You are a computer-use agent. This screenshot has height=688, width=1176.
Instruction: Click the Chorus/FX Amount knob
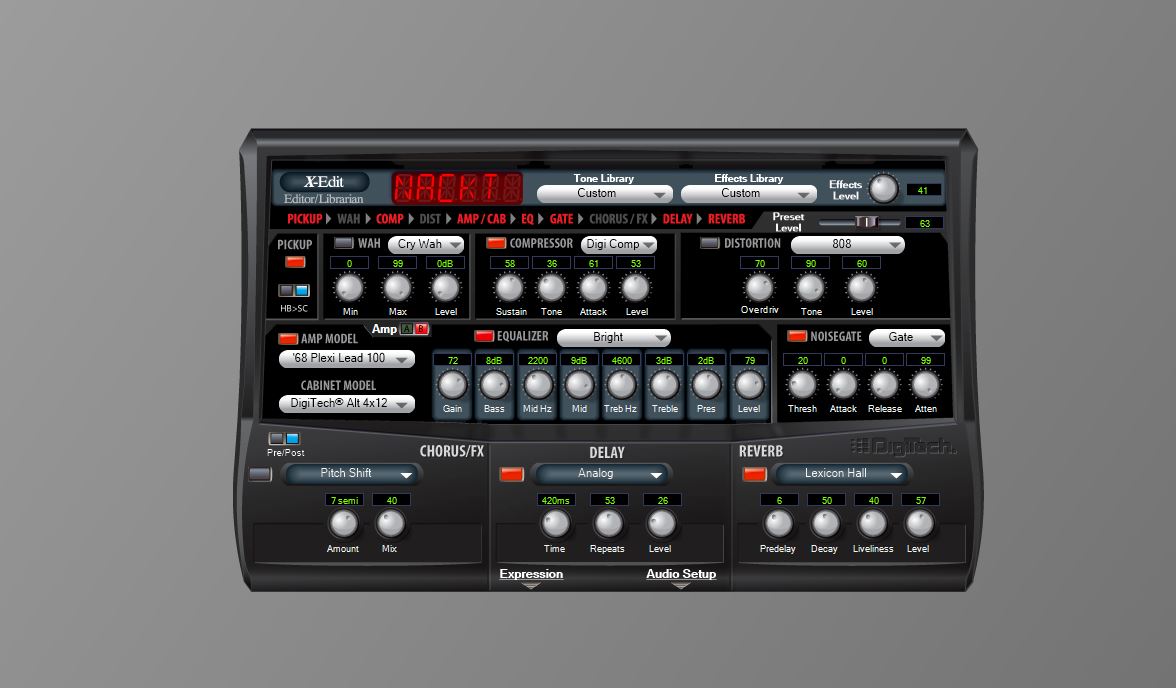[344, 524]
